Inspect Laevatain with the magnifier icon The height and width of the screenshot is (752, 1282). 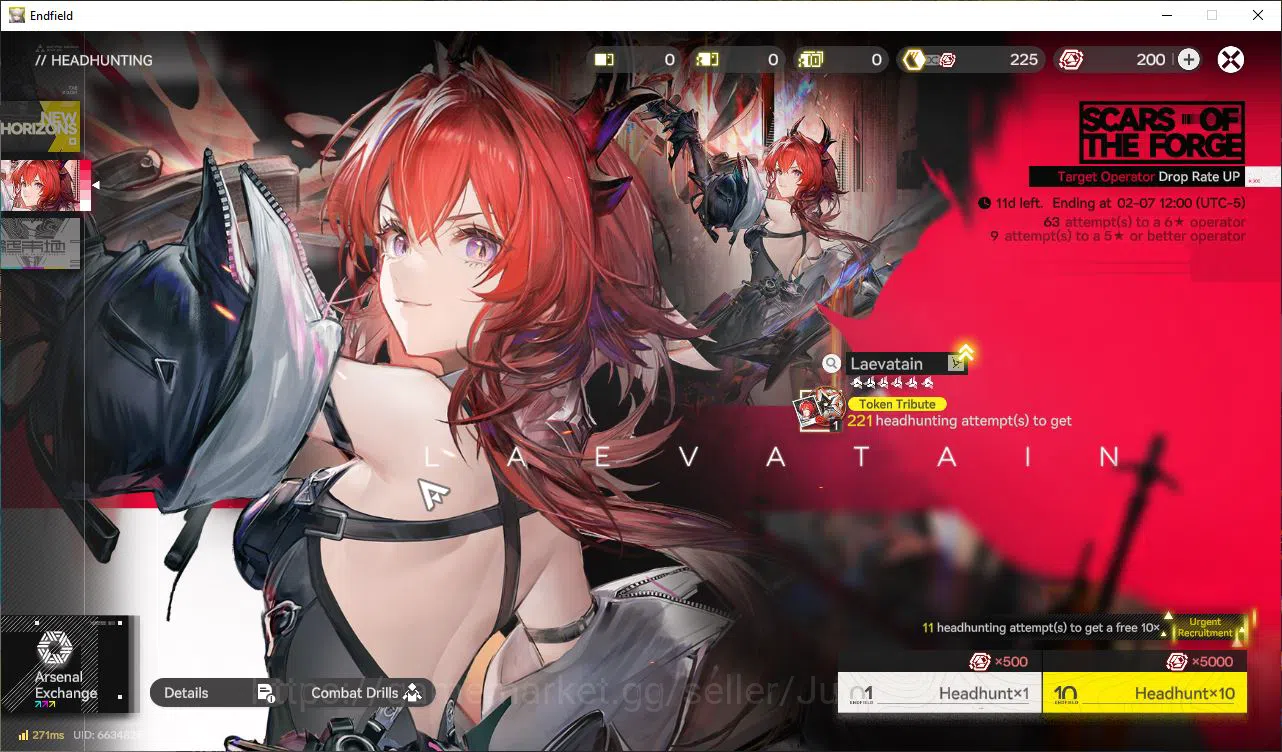click(x=832, y=364)
